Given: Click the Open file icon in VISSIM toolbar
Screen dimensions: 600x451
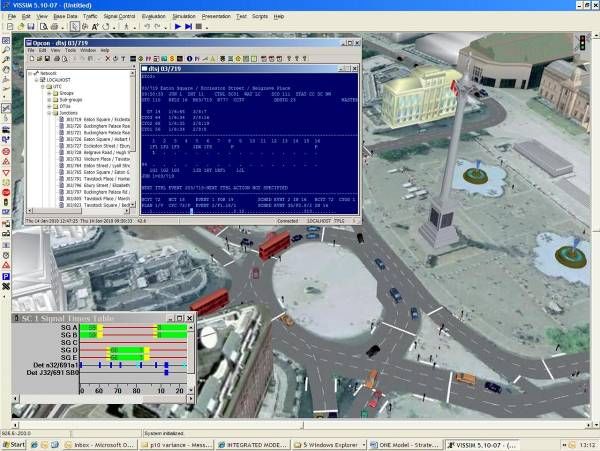Looking at the screenshot, I should [x=21, y=26].
